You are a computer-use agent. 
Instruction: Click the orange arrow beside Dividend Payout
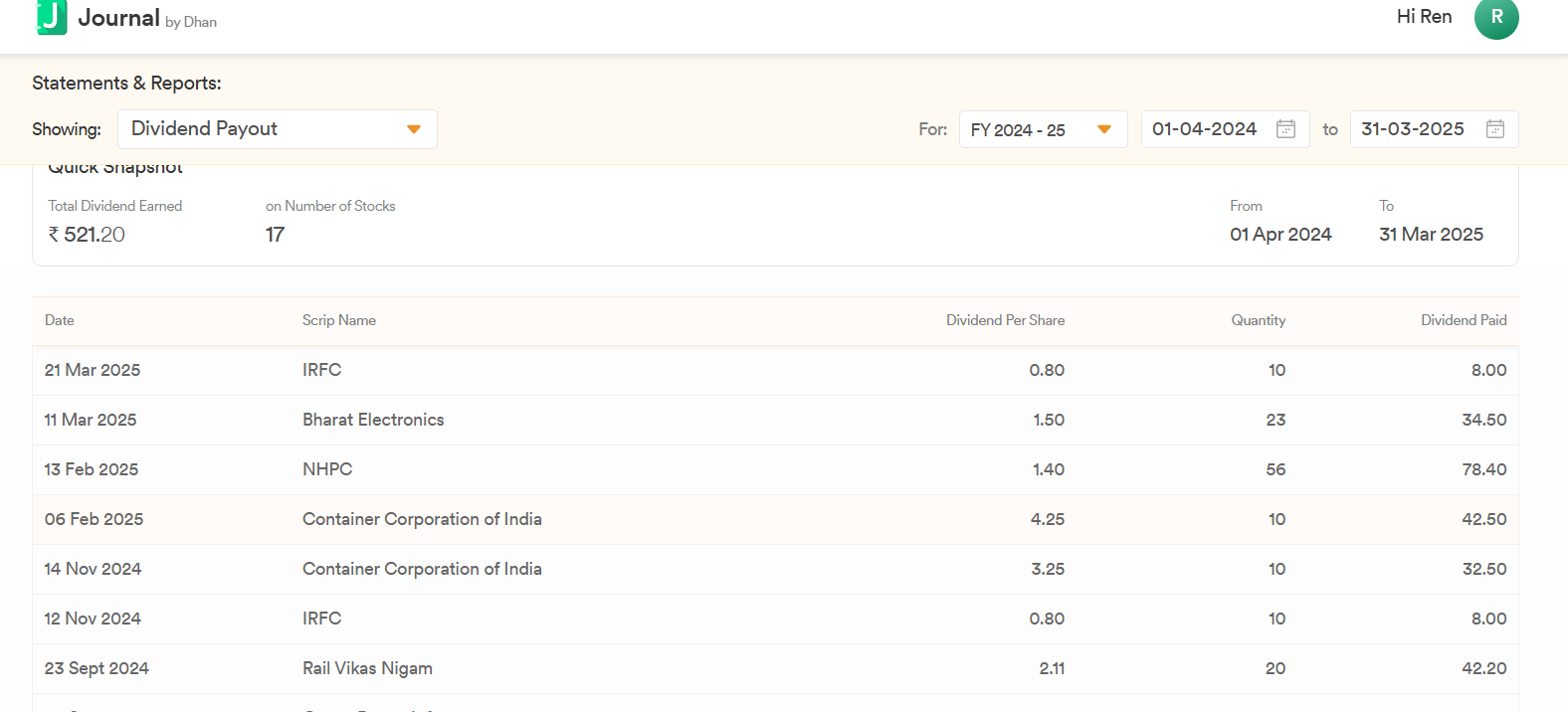pos(414,129)
